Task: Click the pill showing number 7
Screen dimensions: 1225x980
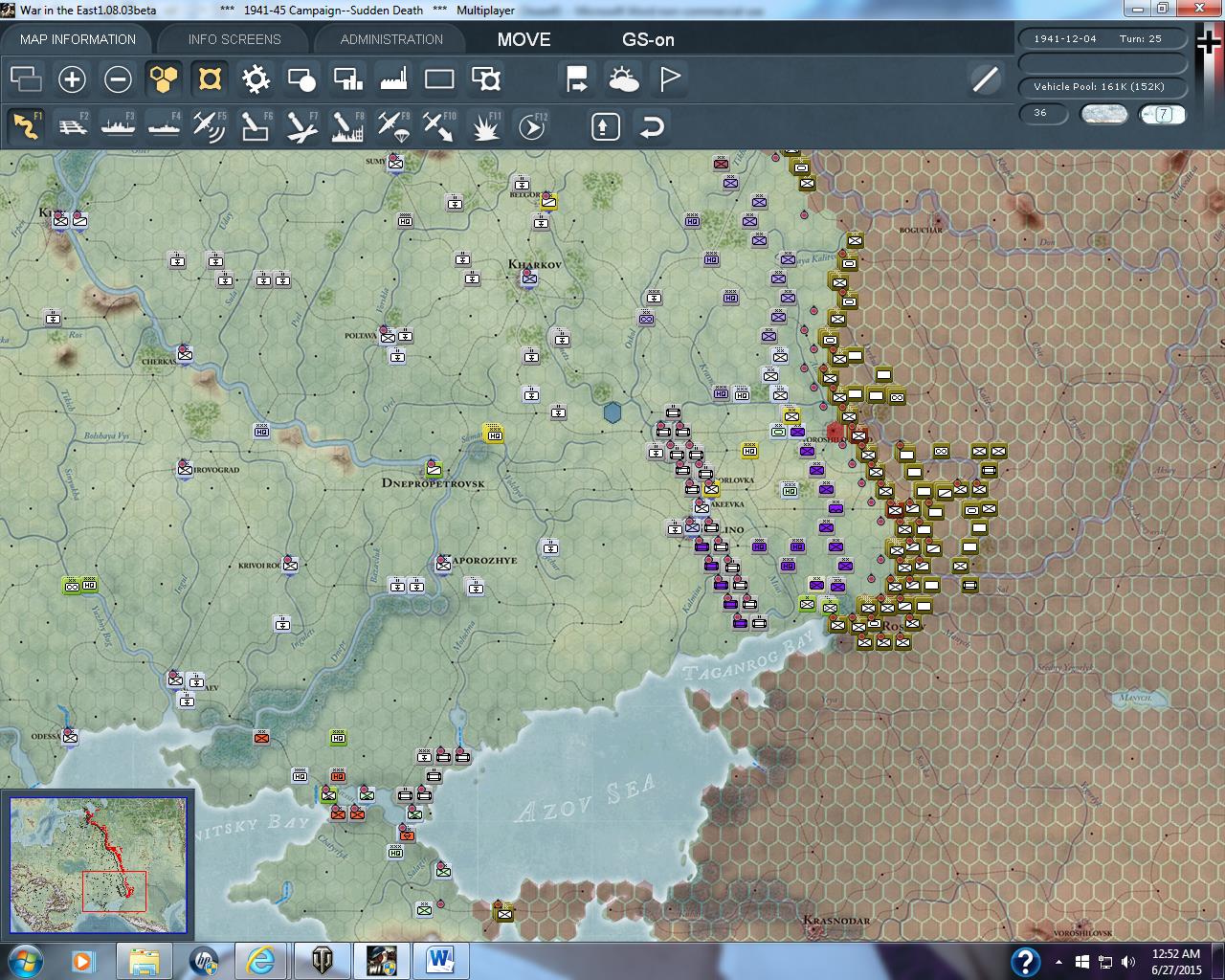Action: [1163, 114]
